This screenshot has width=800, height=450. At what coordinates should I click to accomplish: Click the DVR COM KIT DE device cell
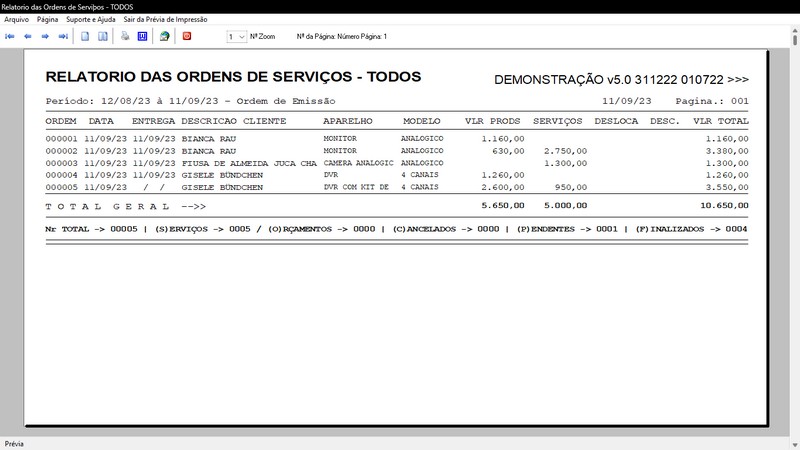coord(356,187)
